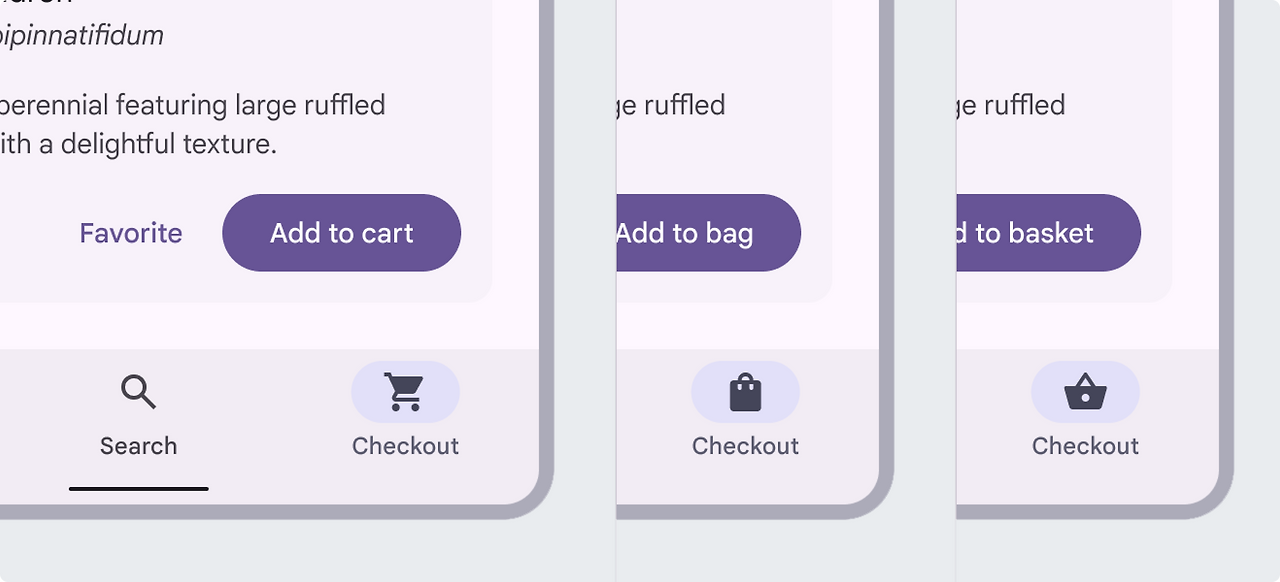Image resolution: width=1280 pixels, height=582 pixels.
Task: Click empty card area below Add to basket
Action: (x=1060, y=287)
